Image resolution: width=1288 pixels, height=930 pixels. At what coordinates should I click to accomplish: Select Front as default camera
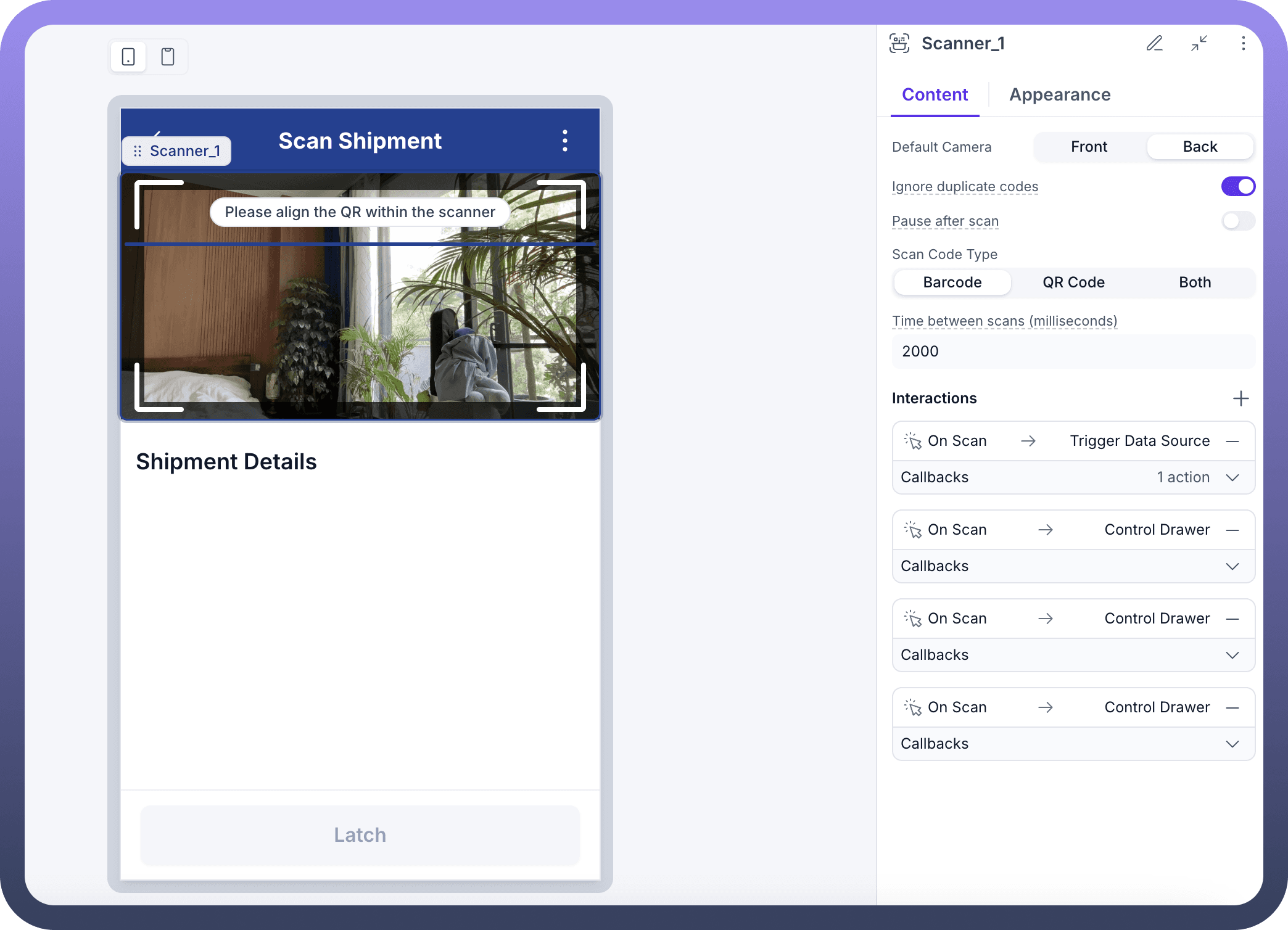tap(1089, 147)
